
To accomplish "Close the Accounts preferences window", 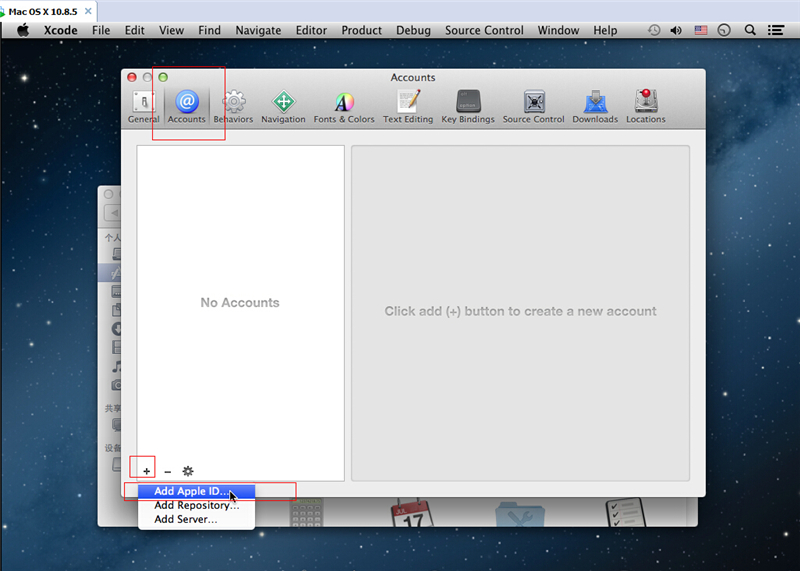I will tap(132, 77).
